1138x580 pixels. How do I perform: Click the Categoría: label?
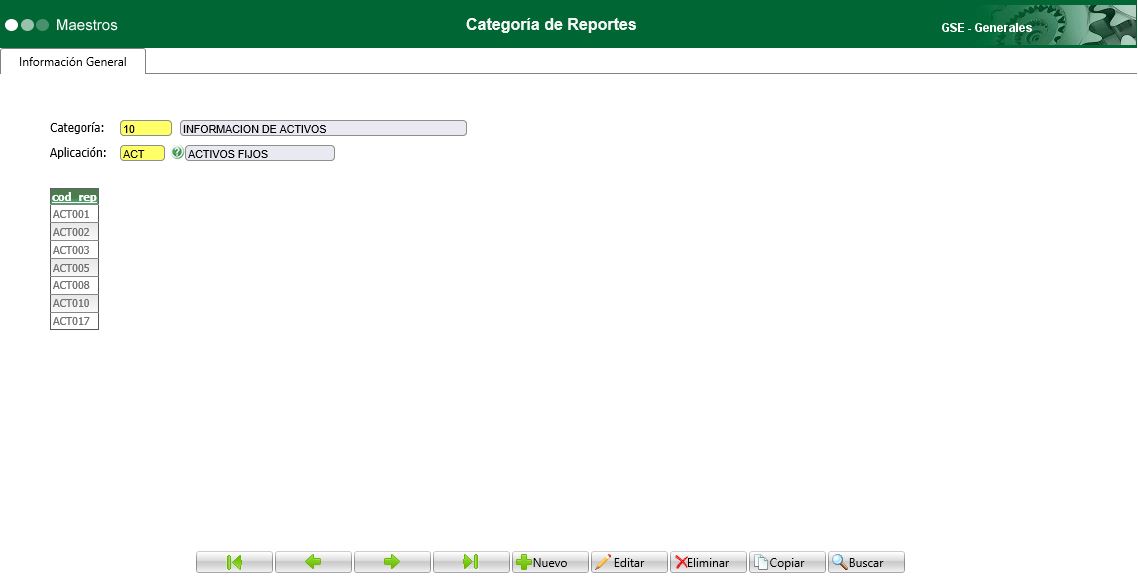[77, 128]
